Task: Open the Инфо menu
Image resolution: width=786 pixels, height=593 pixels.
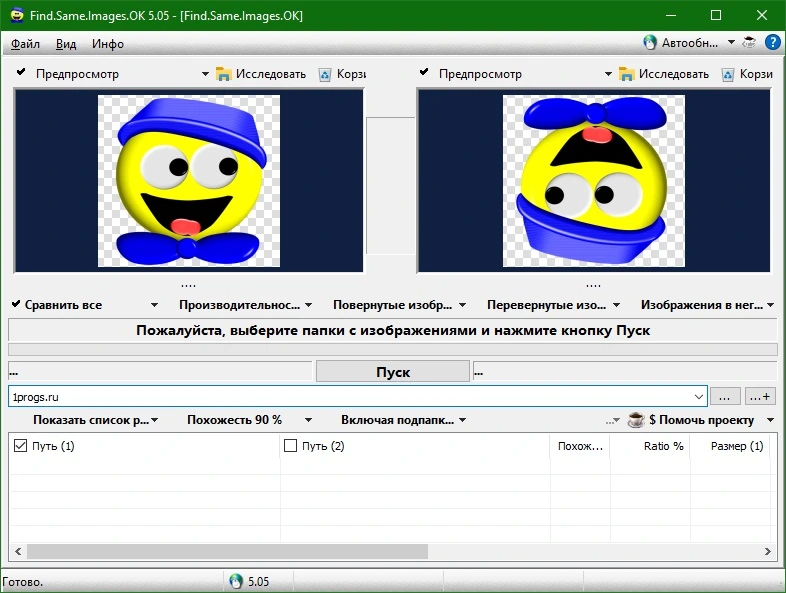Action: click(x=108, y=44)
